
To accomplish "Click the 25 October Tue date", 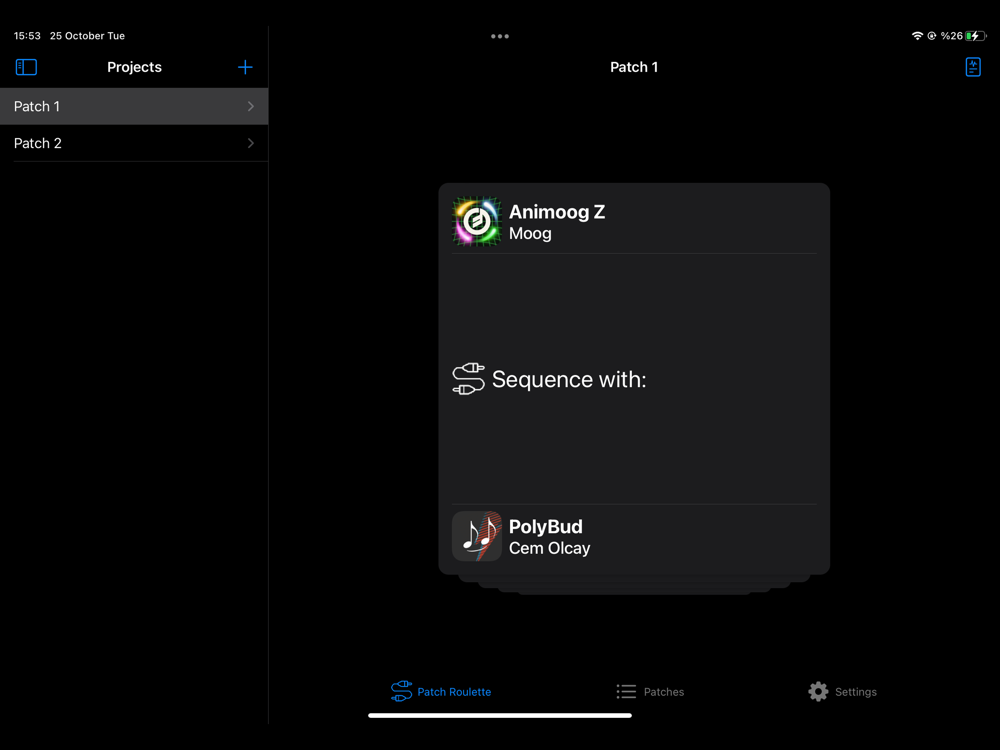I will 87,36.
